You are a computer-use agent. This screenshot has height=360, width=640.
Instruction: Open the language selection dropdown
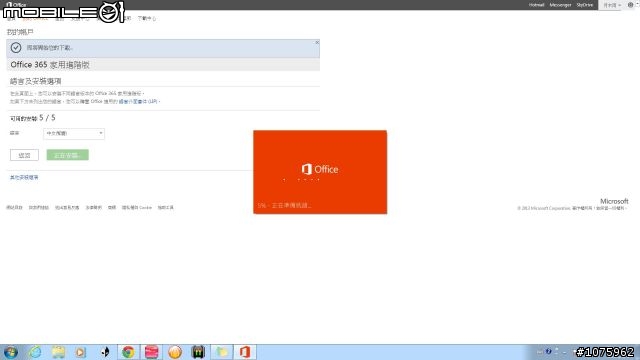[74, 133]
